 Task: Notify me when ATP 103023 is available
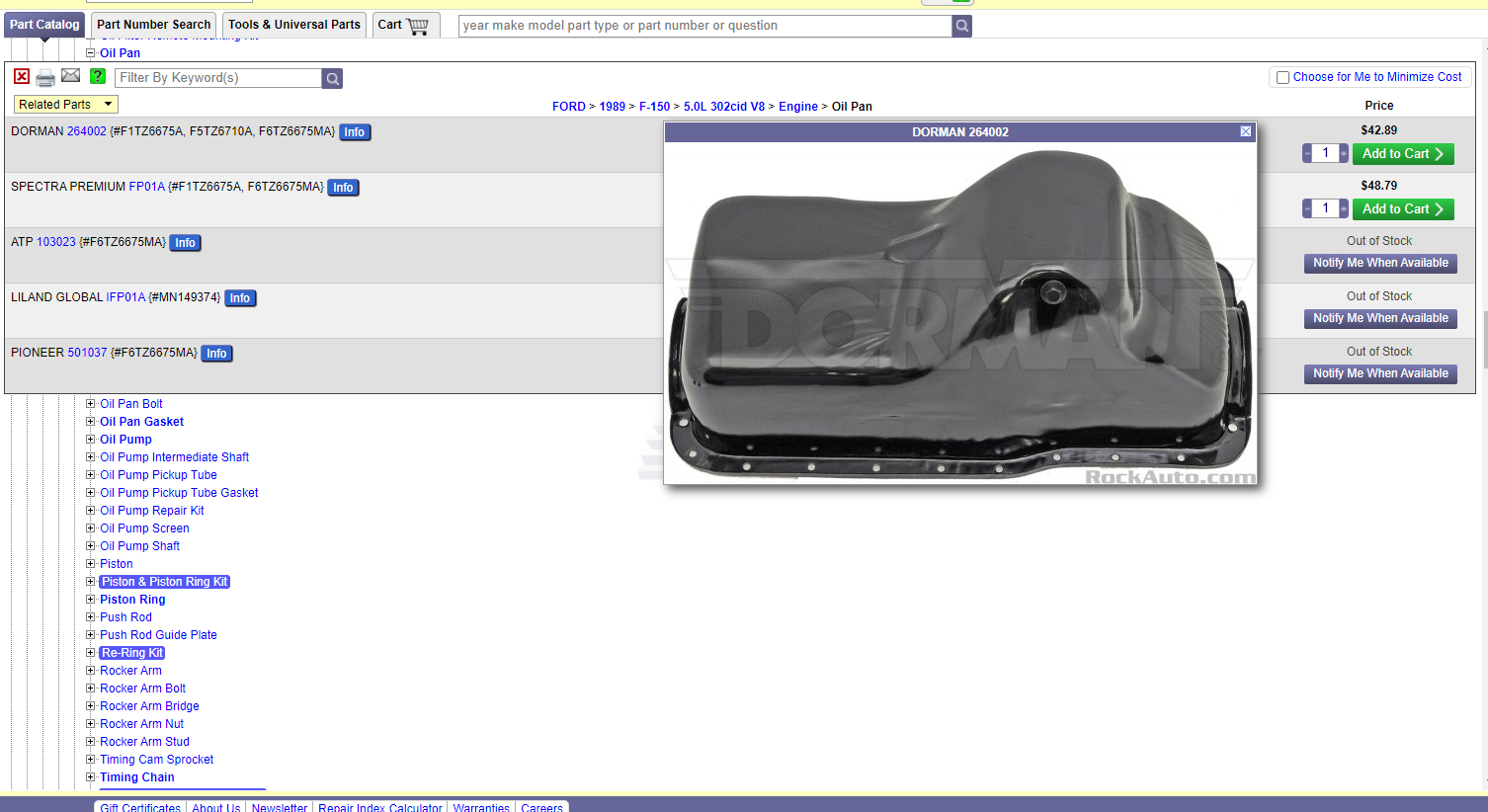tap(1380, 263)
